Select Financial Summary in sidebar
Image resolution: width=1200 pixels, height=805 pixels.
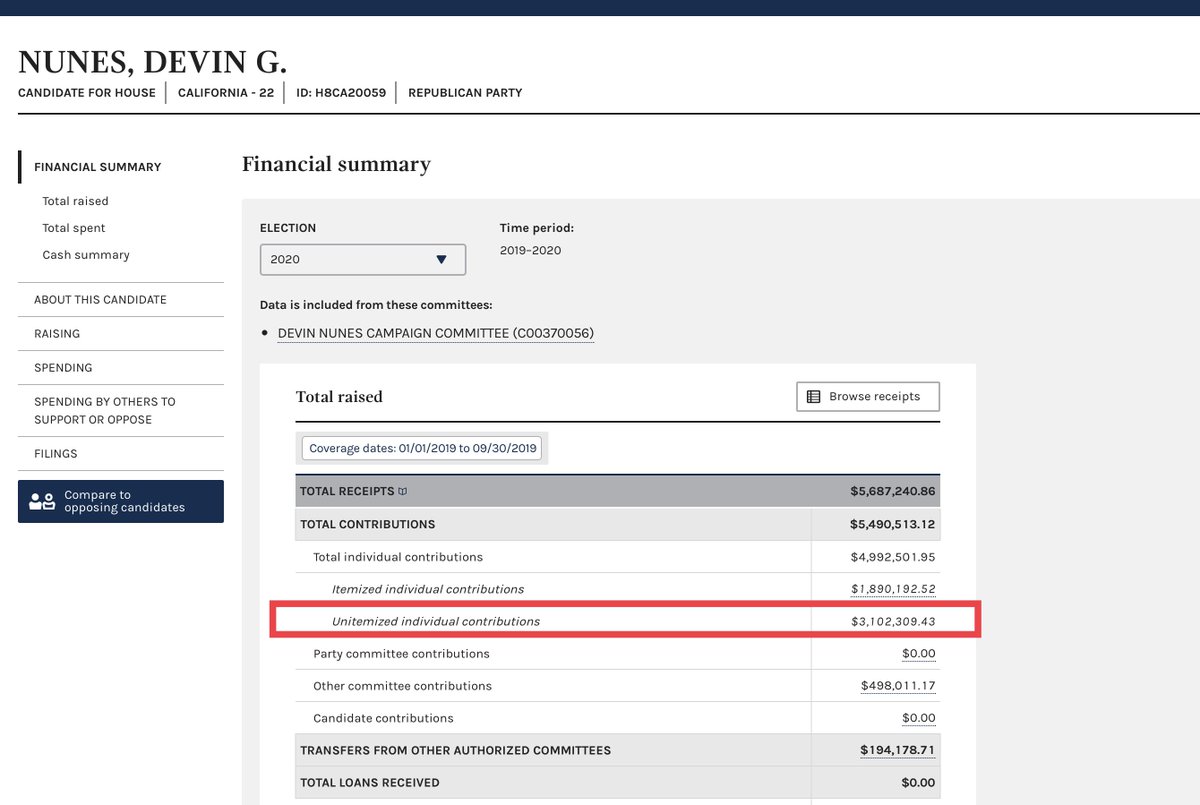98,167
